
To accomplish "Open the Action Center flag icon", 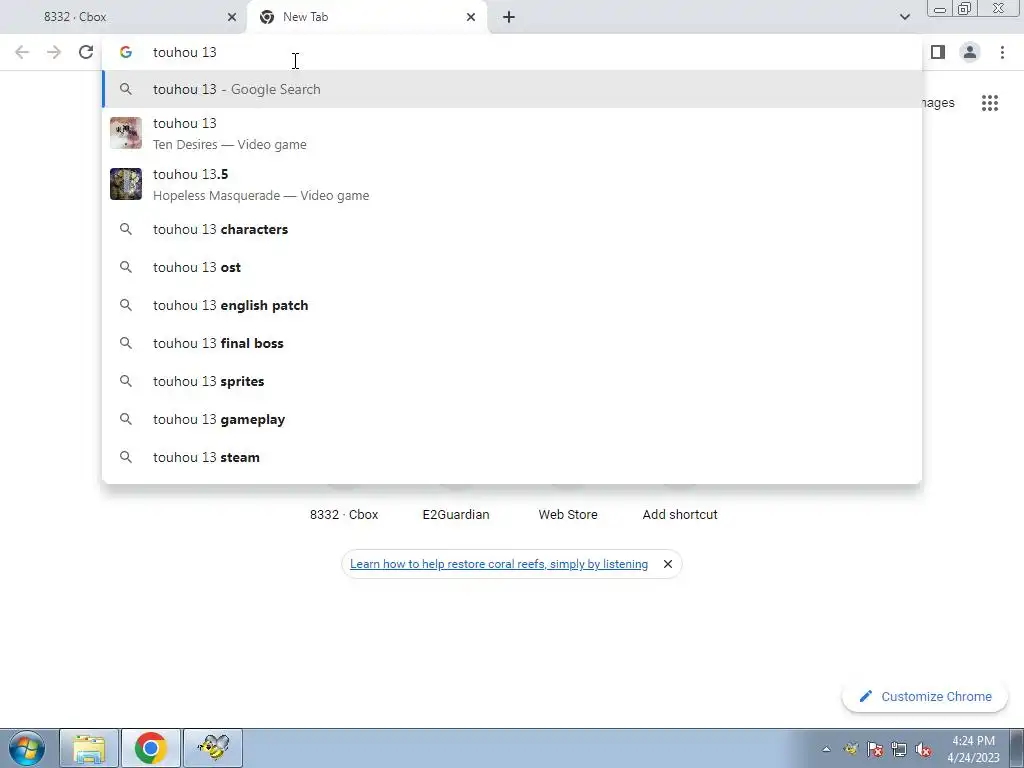I will pyautogui.click(x=874, y=749).
